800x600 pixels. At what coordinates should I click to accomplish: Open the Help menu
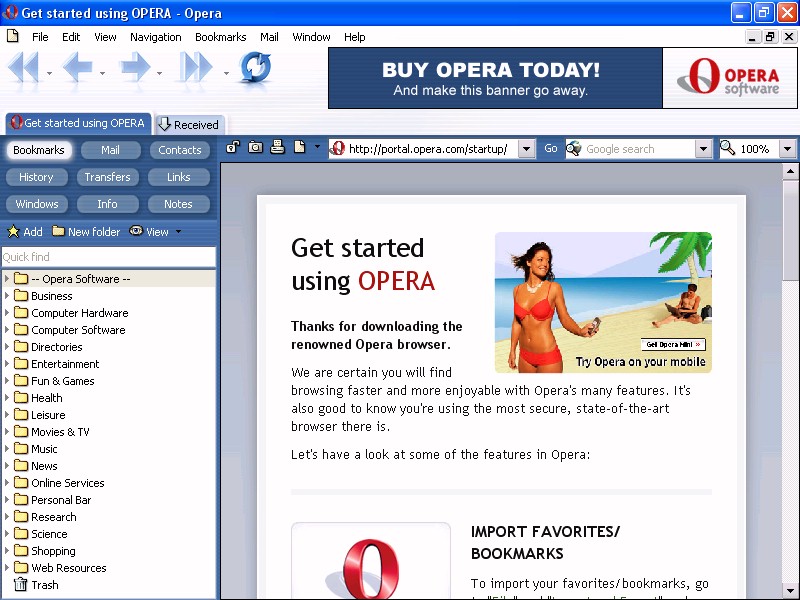354,37
